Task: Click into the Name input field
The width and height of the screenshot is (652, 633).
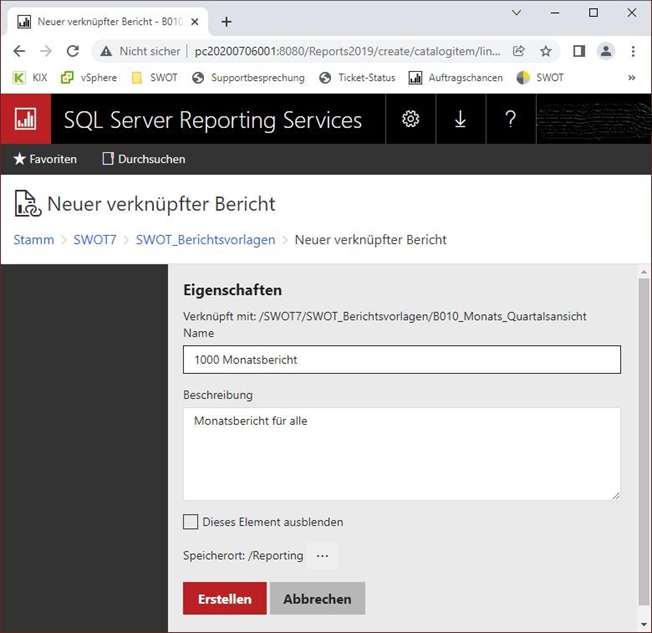Action: (x=401, y=360)
